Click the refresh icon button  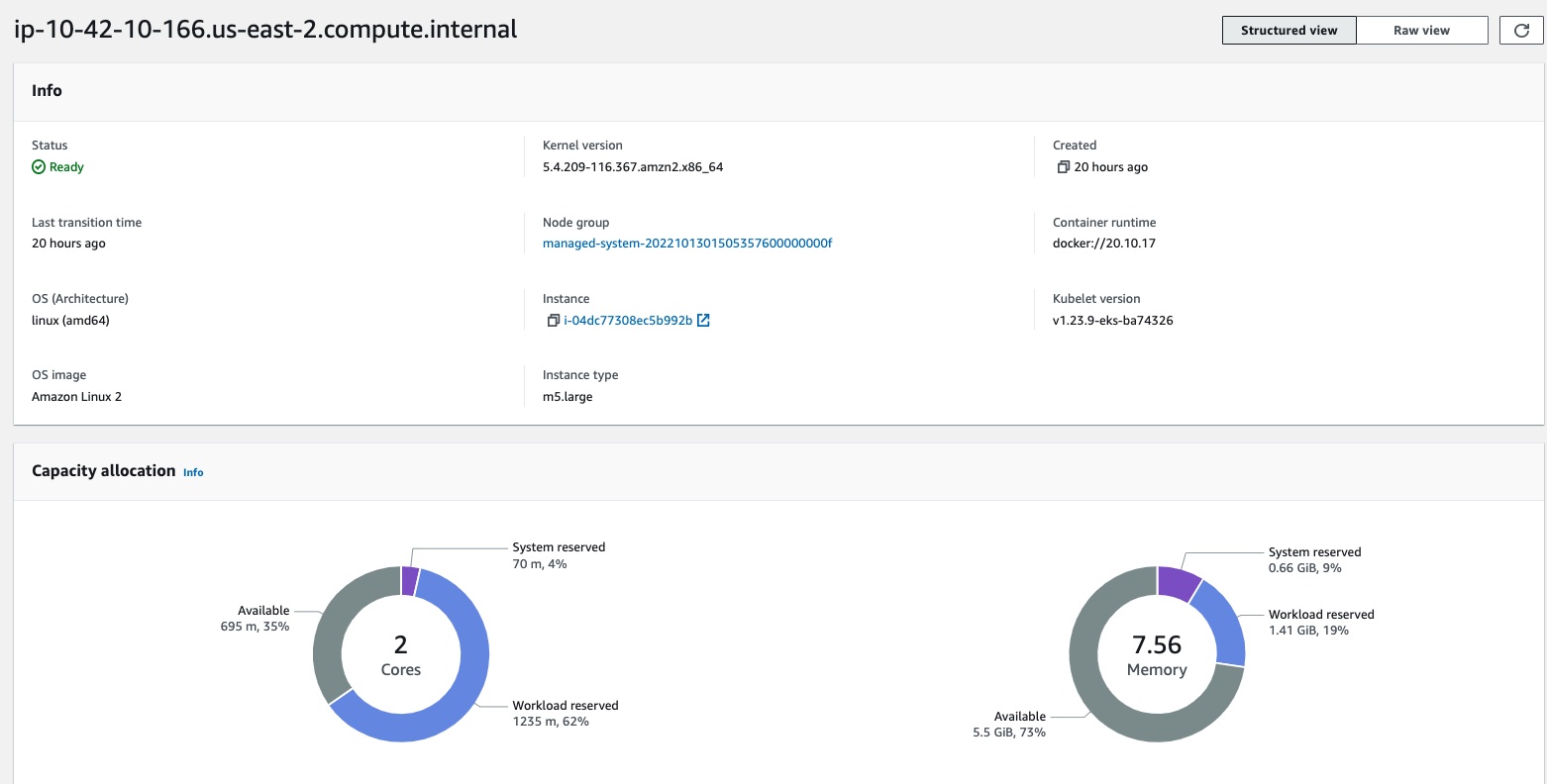[x=1521, y=31]
